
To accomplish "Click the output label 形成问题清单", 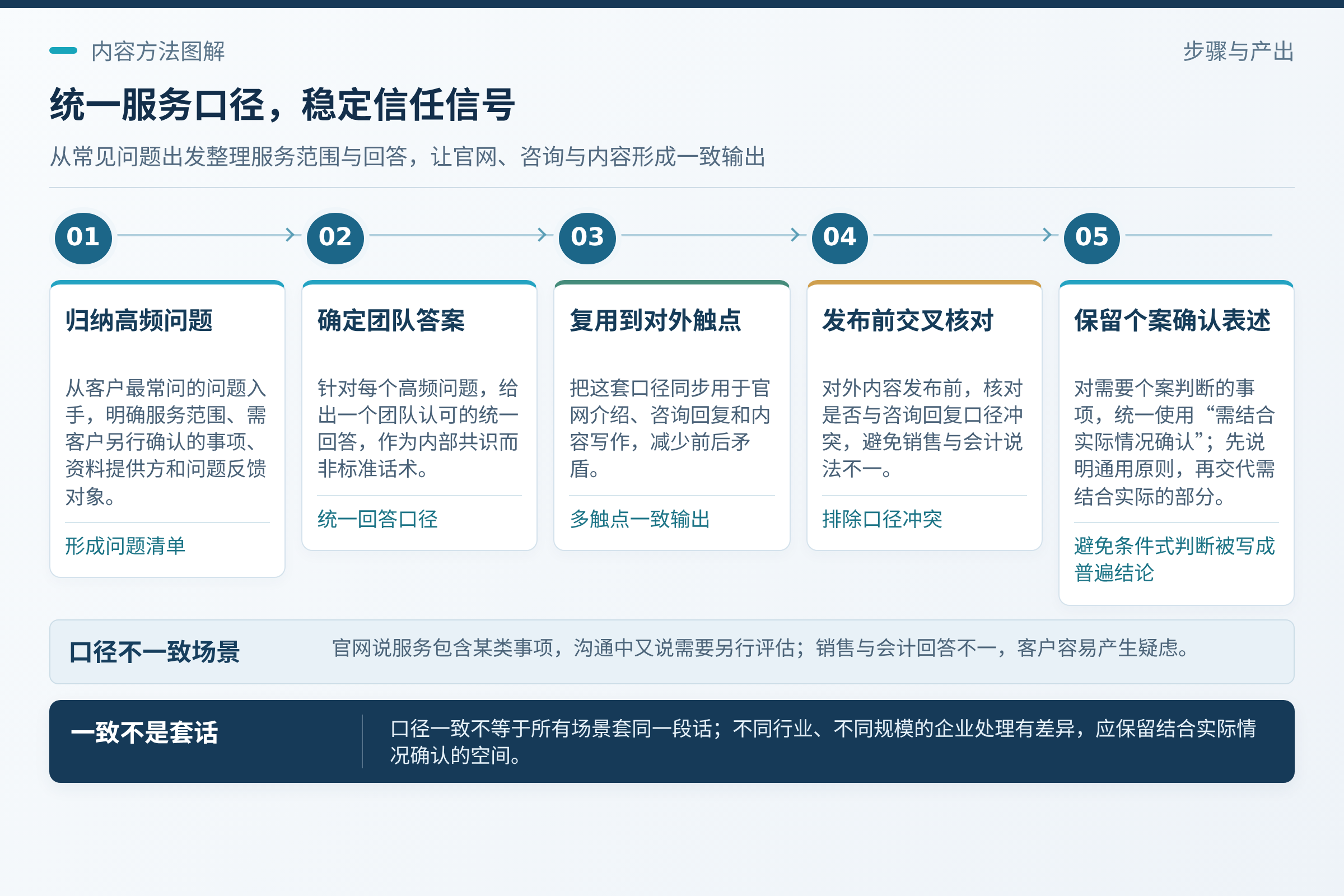I will (x=125, y=547).
